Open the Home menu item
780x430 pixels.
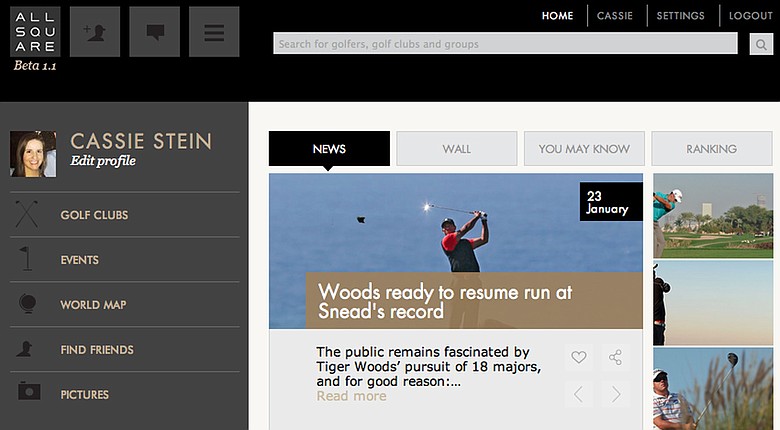(557, 16)
